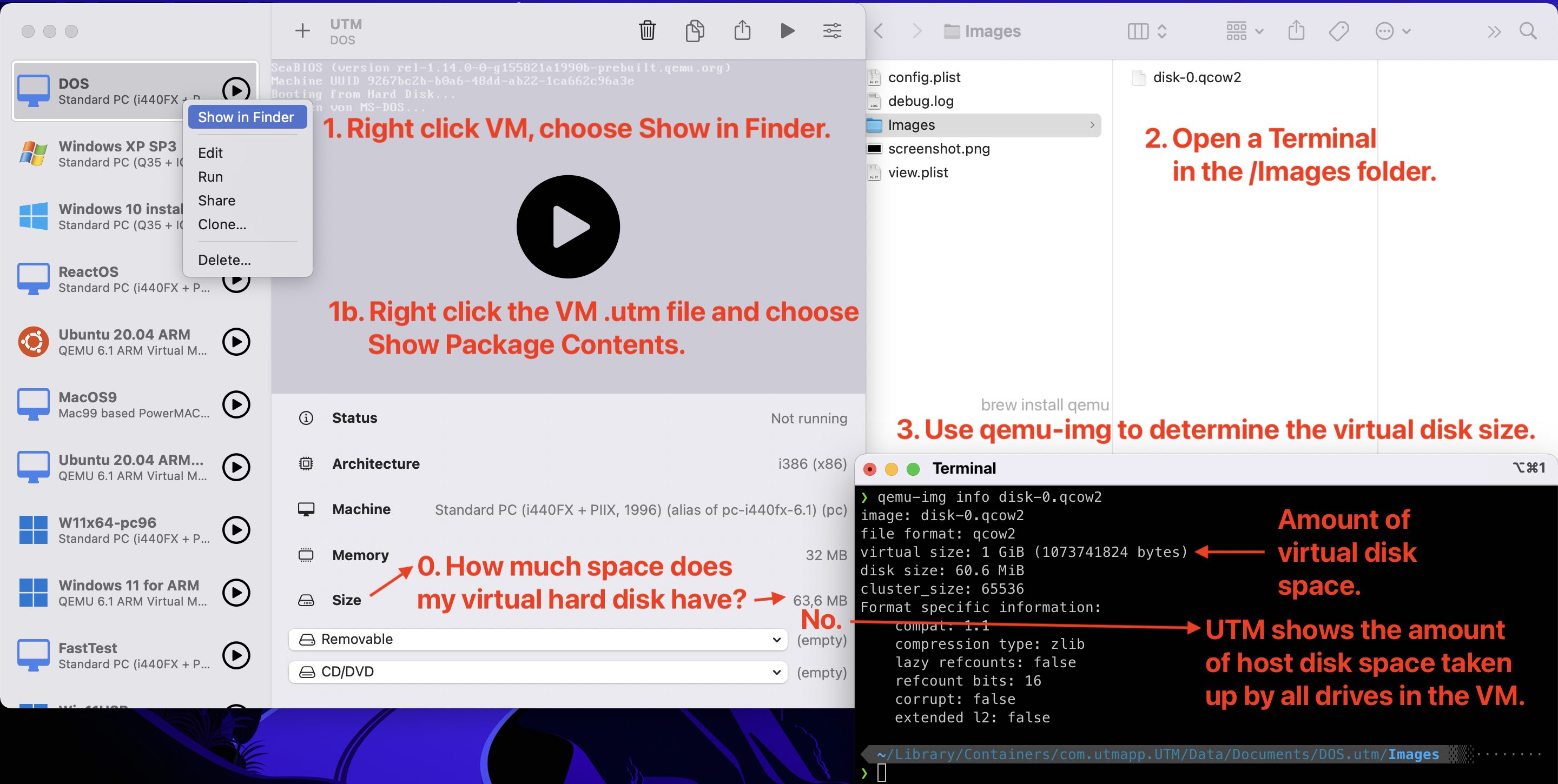
Task: Open Finder group-by dropdown
Action: point(1244,31)
